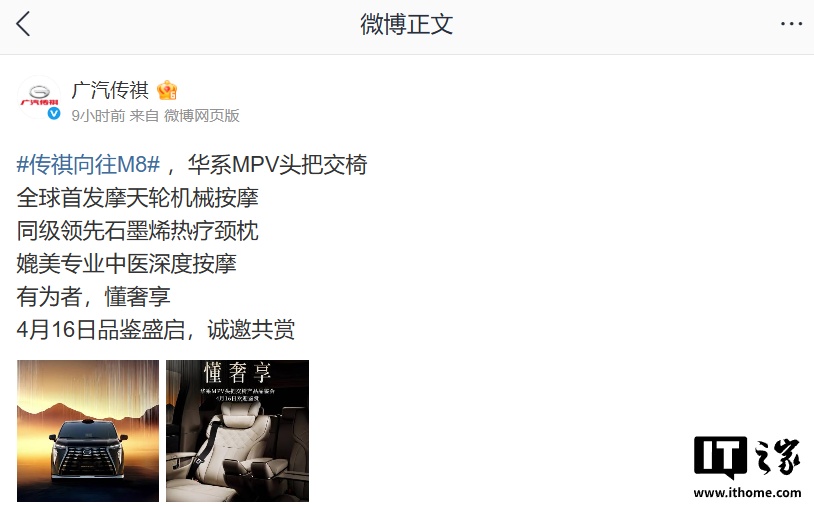Open the three-dot more options menu
Image resolution: width=814 pixels, height=508 pixels.
tap(791, 24)
